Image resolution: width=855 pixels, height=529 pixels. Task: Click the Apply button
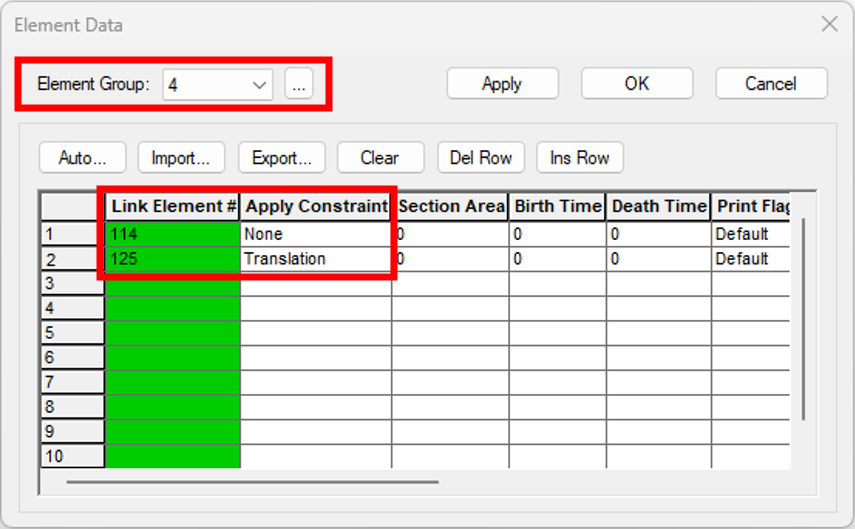[x=502, y=83]
